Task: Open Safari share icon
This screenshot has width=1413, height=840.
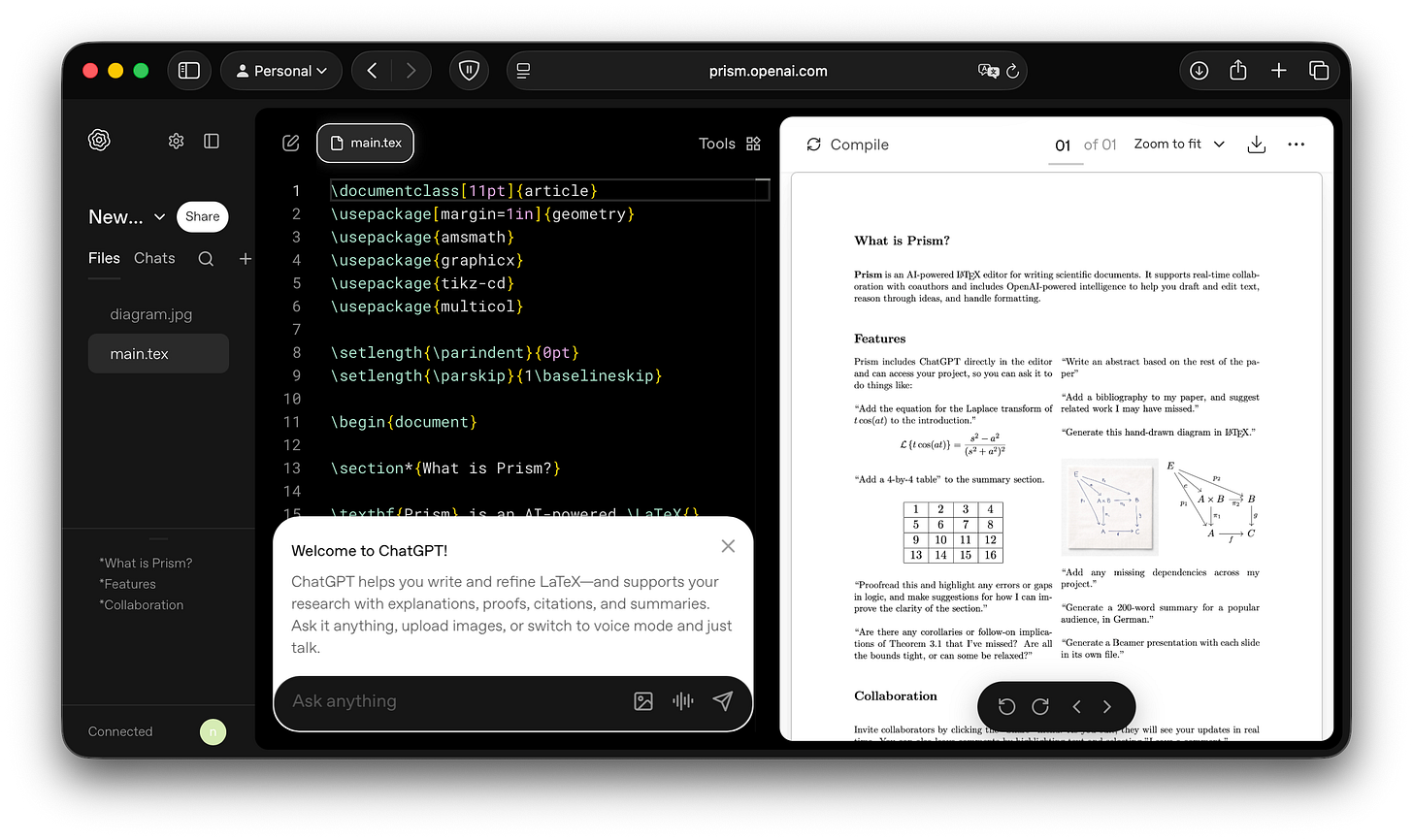Action: (x=1238, y=70)
